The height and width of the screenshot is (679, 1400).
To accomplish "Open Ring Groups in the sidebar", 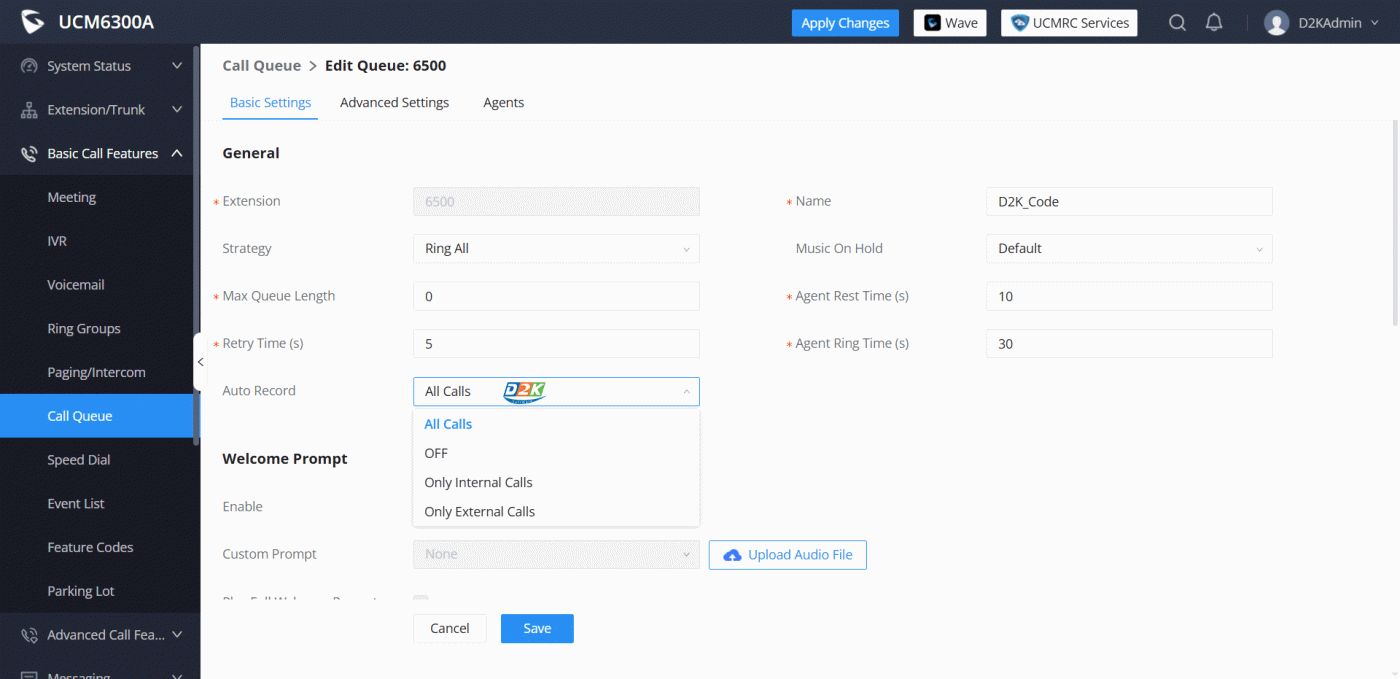I will click(x=84, y=329).
